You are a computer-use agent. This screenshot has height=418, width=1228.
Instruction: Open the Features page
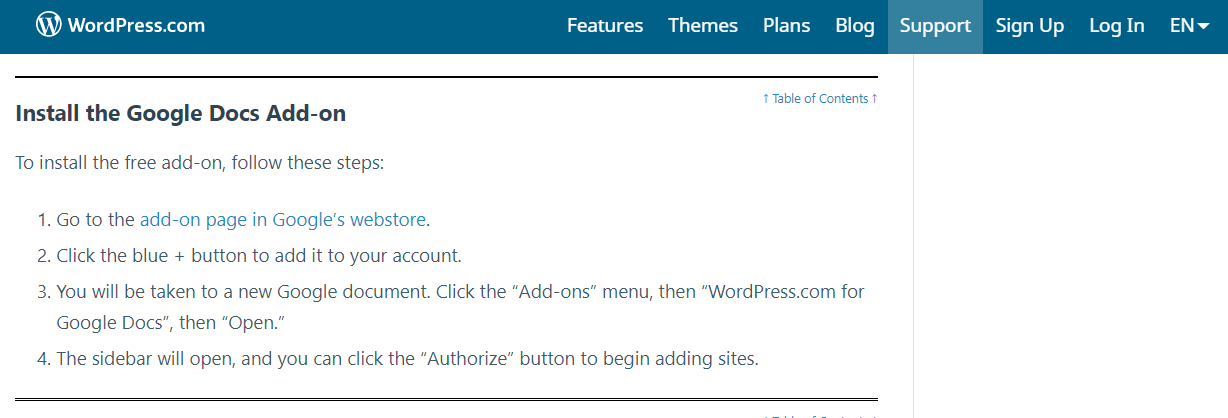[x=605, y=26]
